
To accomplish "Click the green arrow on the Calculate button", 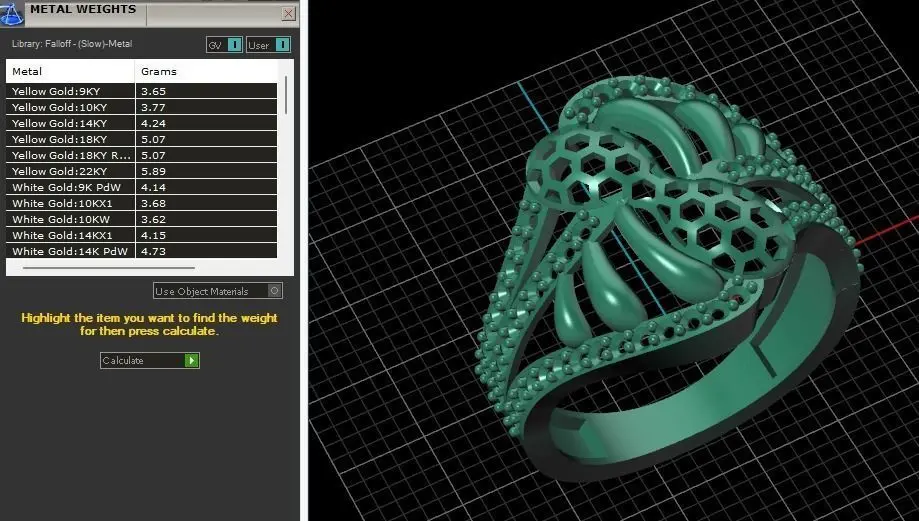I will (192, 360).
